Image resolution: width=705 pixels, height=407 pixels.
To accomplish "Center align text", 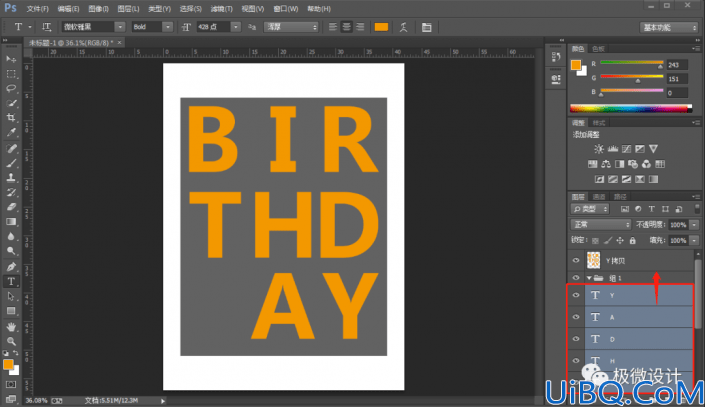I will [346, 27].
